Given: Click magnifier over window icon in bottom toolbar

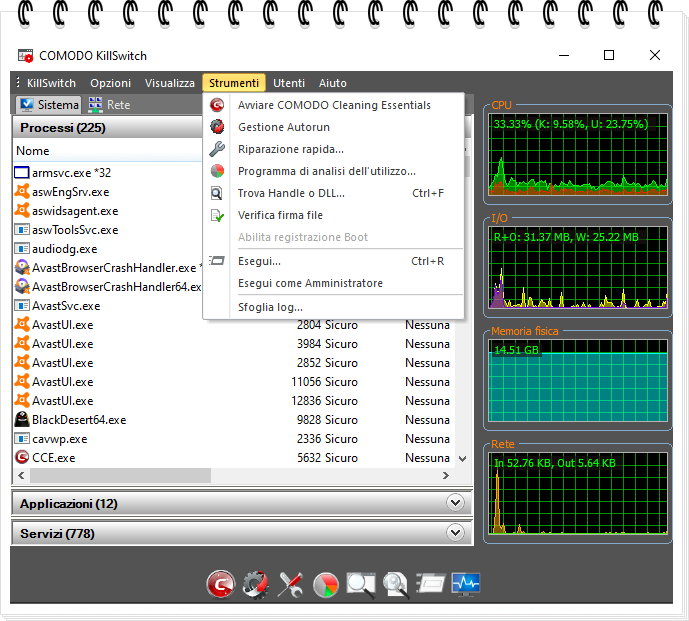Looking at the screenshot, I should [x=361, y=585].
